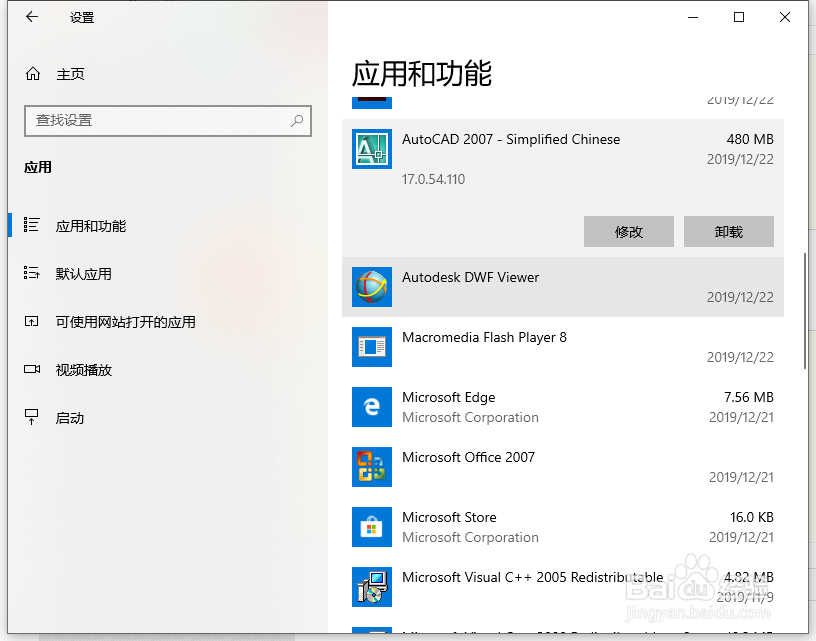Image resolution: width=816 pixels, height=641 pixels.
Task: Maximize the Settings window
Action: click(738, 17)
